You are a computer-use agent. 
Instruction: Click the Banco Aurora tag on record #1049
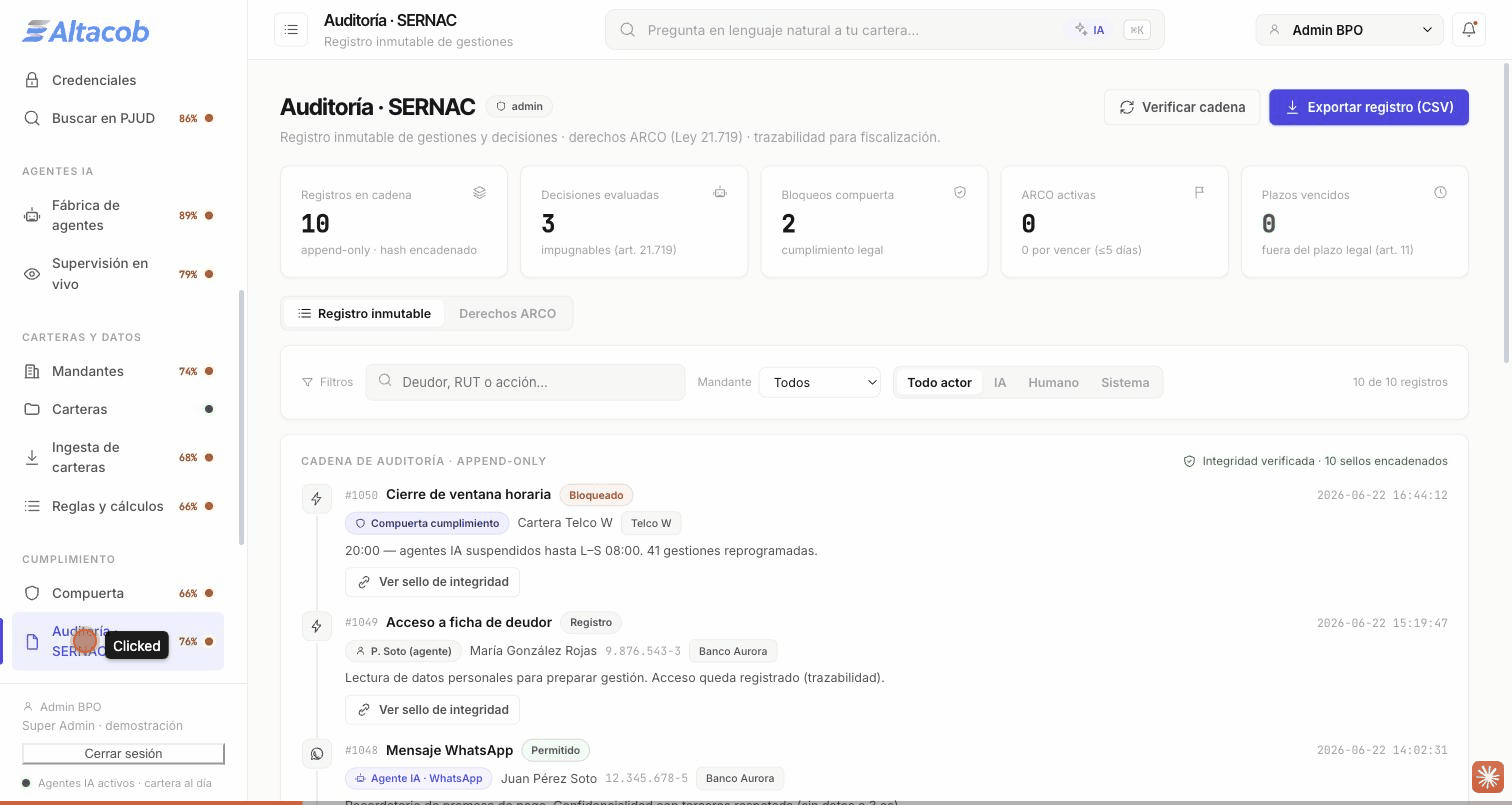click(x=733, y=651)
